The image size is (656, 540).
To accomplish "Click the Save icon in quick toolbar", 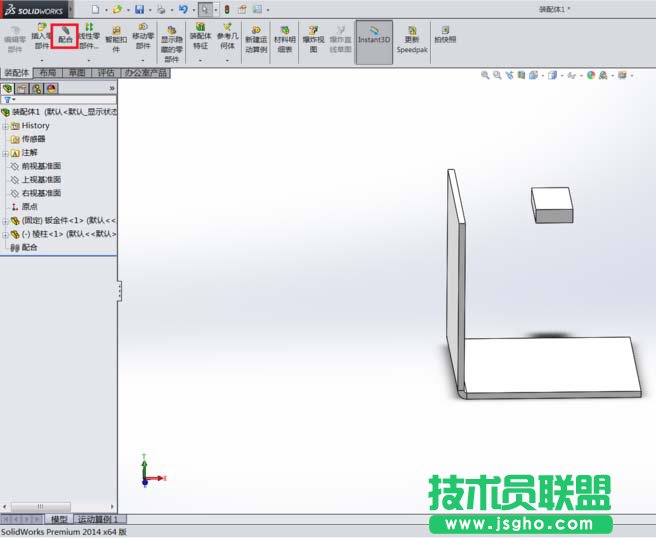I will click(x=140, y=9).
